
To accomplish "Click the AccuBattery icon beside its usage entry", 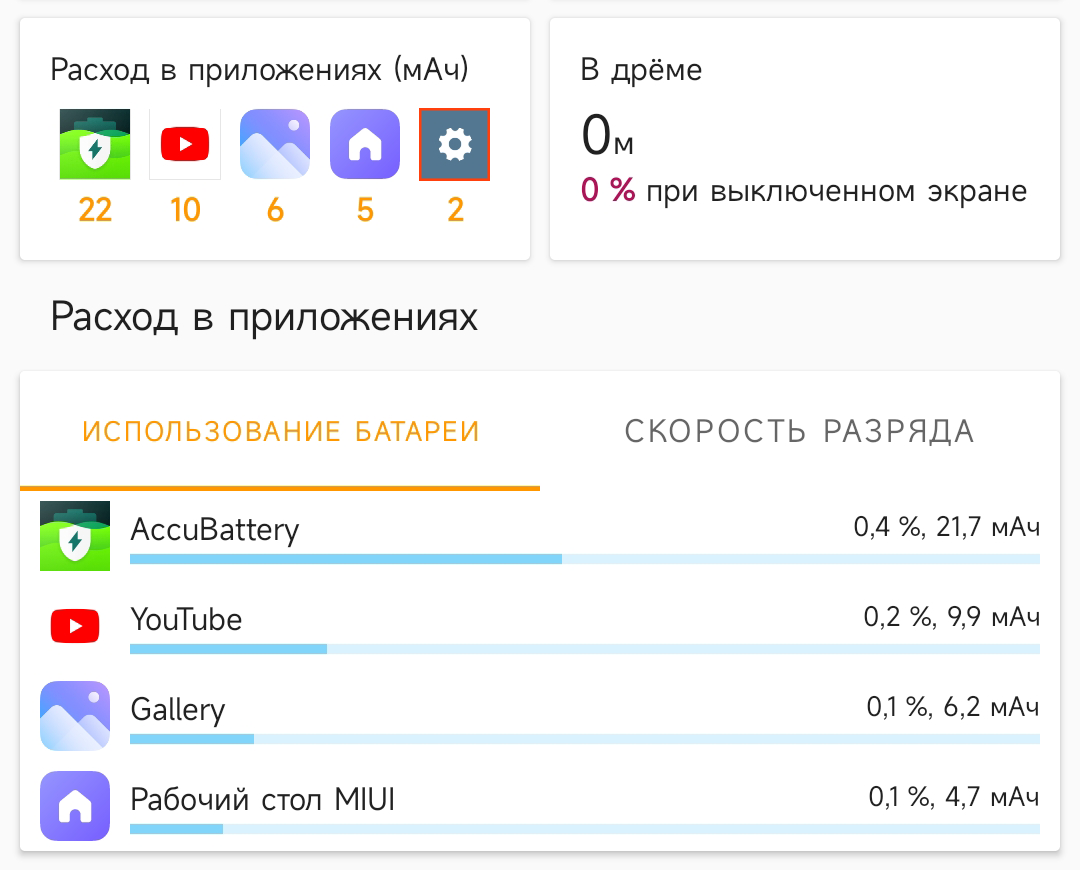I will pos(75,536).
